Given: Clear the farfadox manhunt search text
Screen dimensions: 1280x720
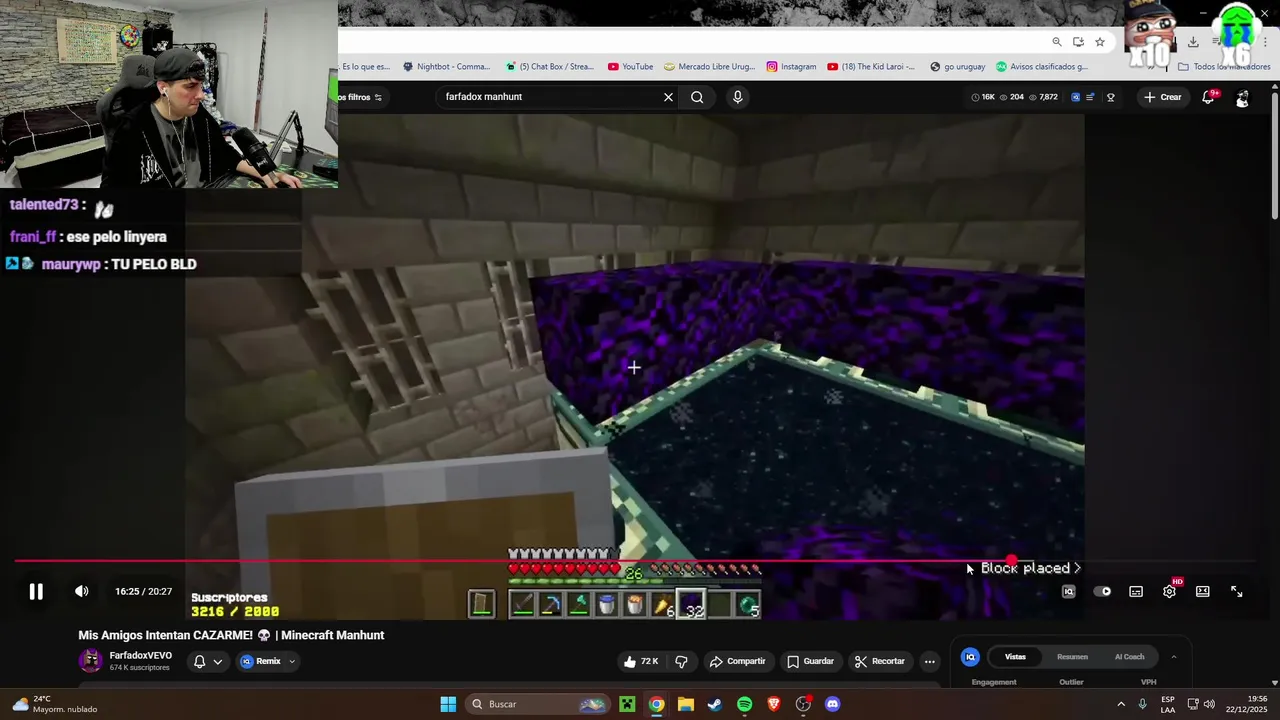Looking at the screenshot, I should (x=668, y=97).
